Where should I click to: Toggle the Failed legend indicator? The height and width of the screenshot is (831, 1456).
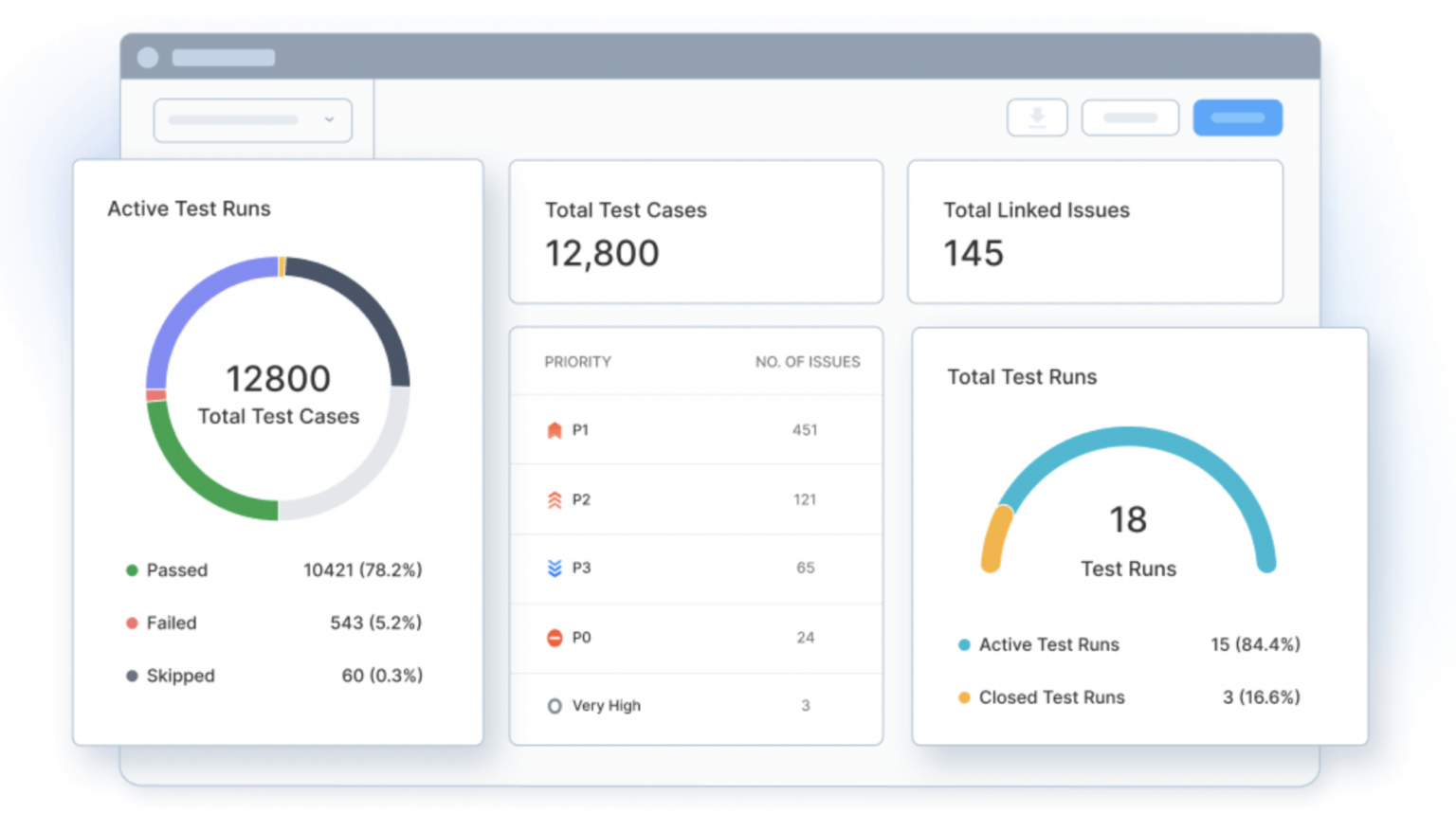click(x=132, y=623)
